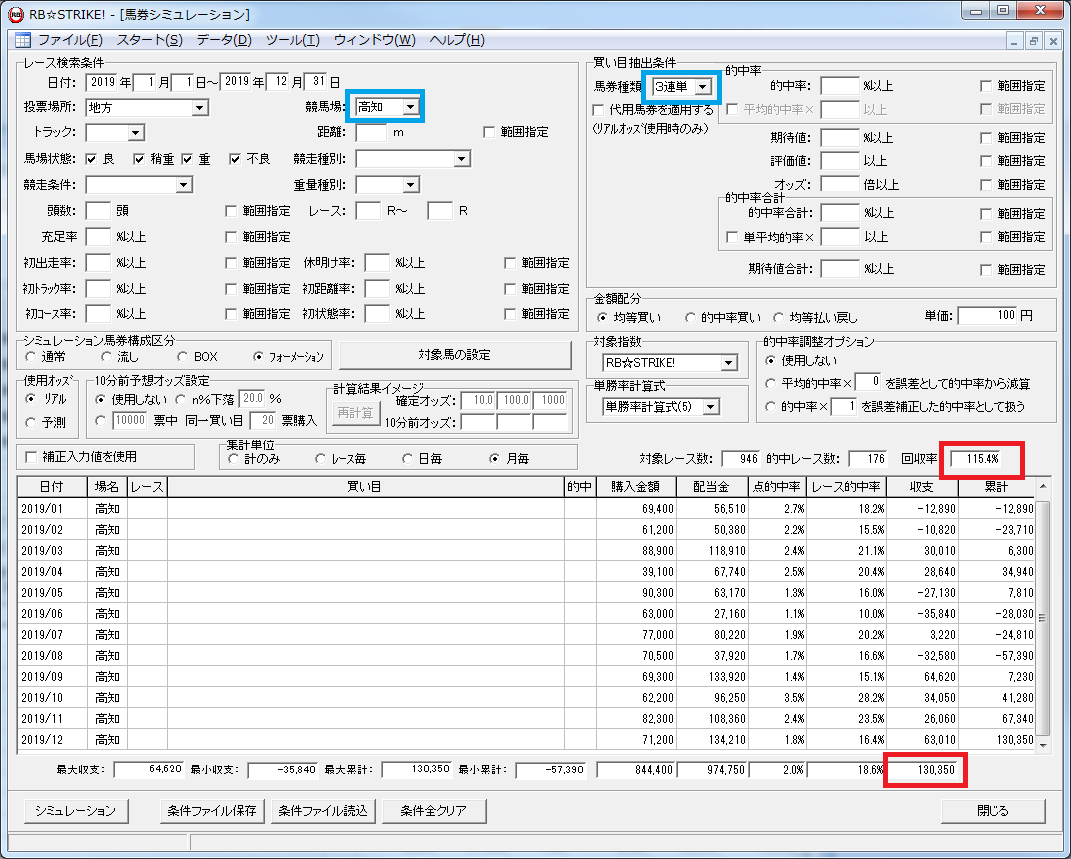
Task: Enable 範囲指定 checkbox next to 距離
Action: pyautogui.click(x=489, y=132)
